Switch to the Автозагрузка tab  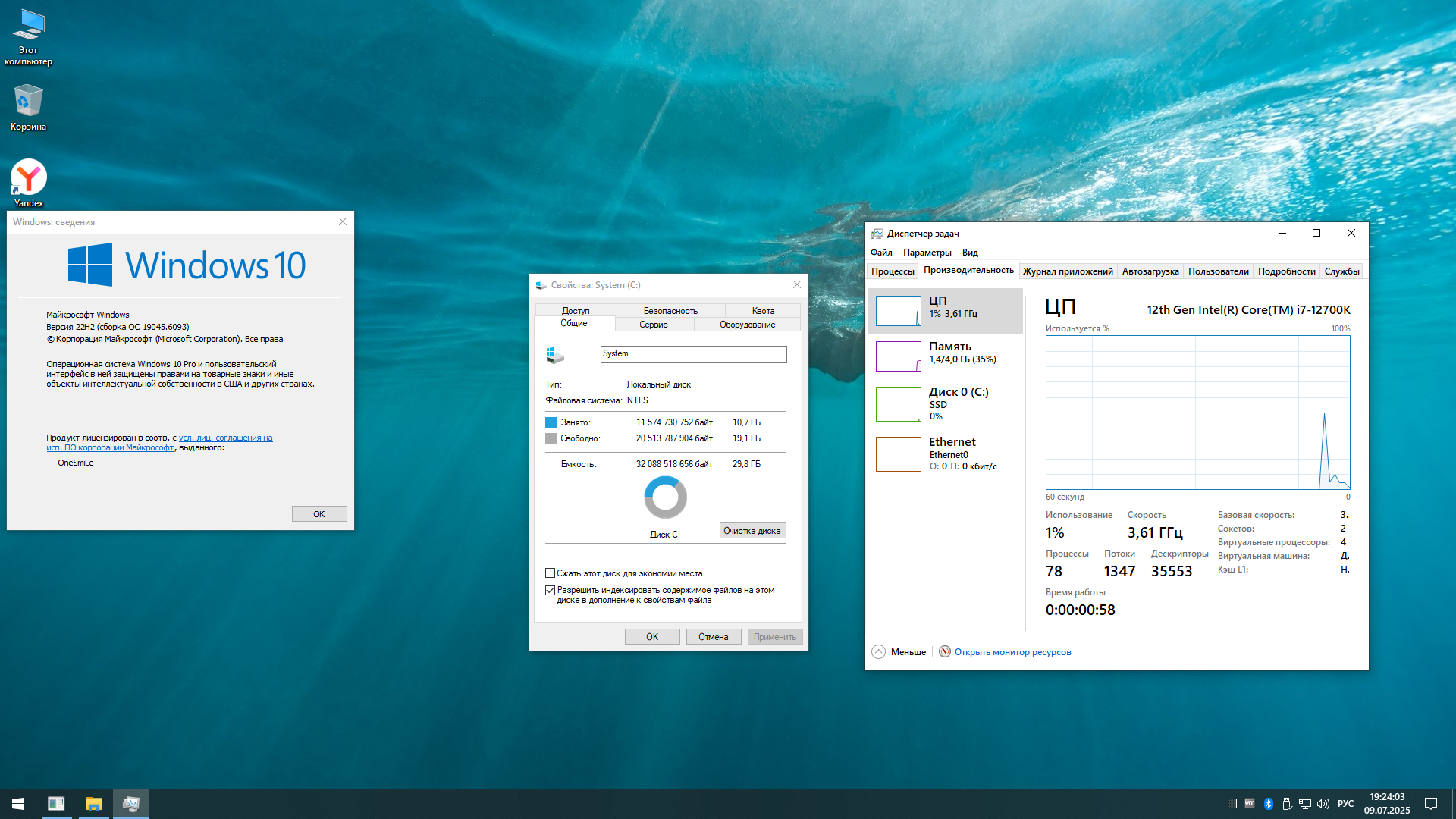tap(1150, 271)
